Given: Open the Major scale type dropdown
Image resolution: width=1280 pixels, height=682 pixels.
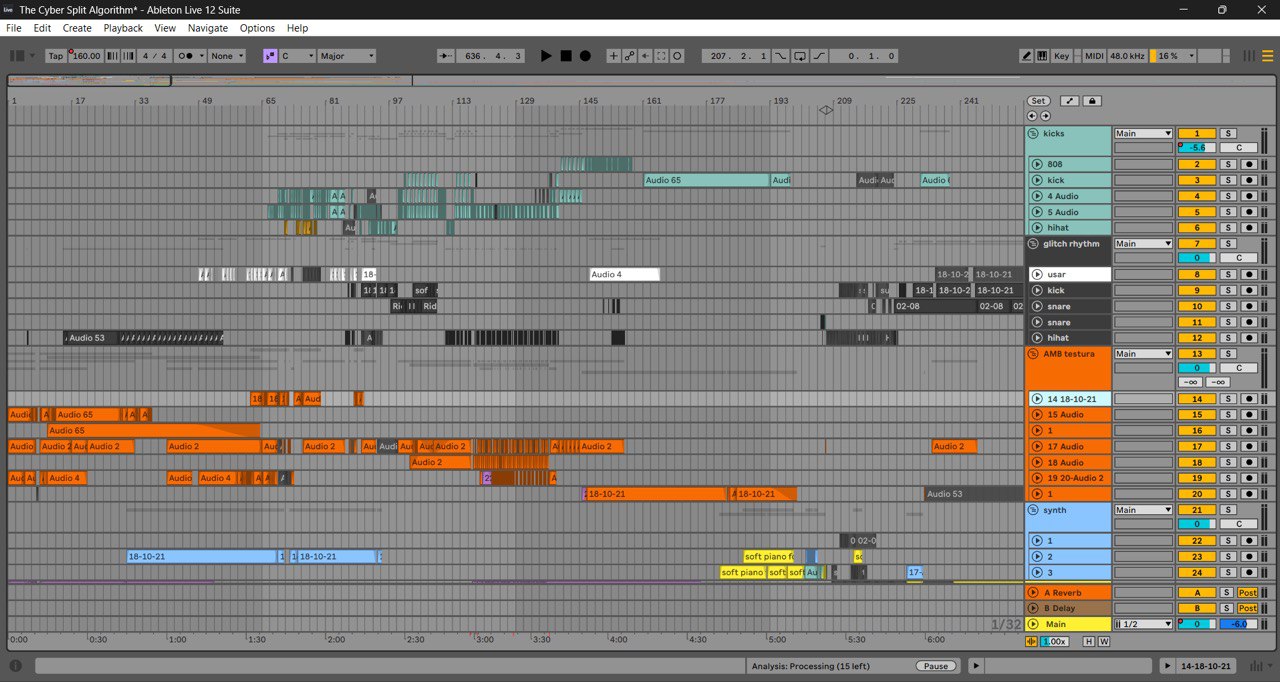Looking at the screenshot, I should point(346,56).
